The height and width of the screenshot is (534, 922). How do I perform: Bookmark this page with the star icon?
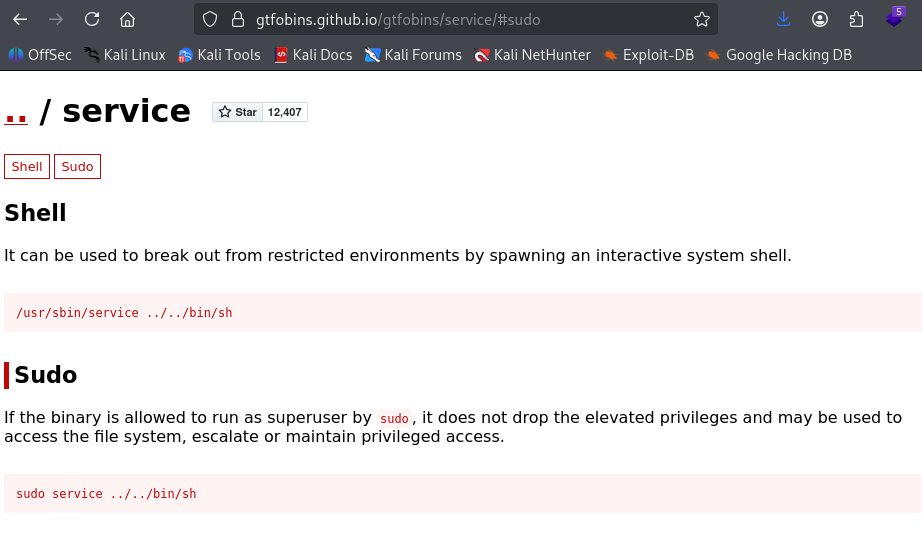(701, 19)
